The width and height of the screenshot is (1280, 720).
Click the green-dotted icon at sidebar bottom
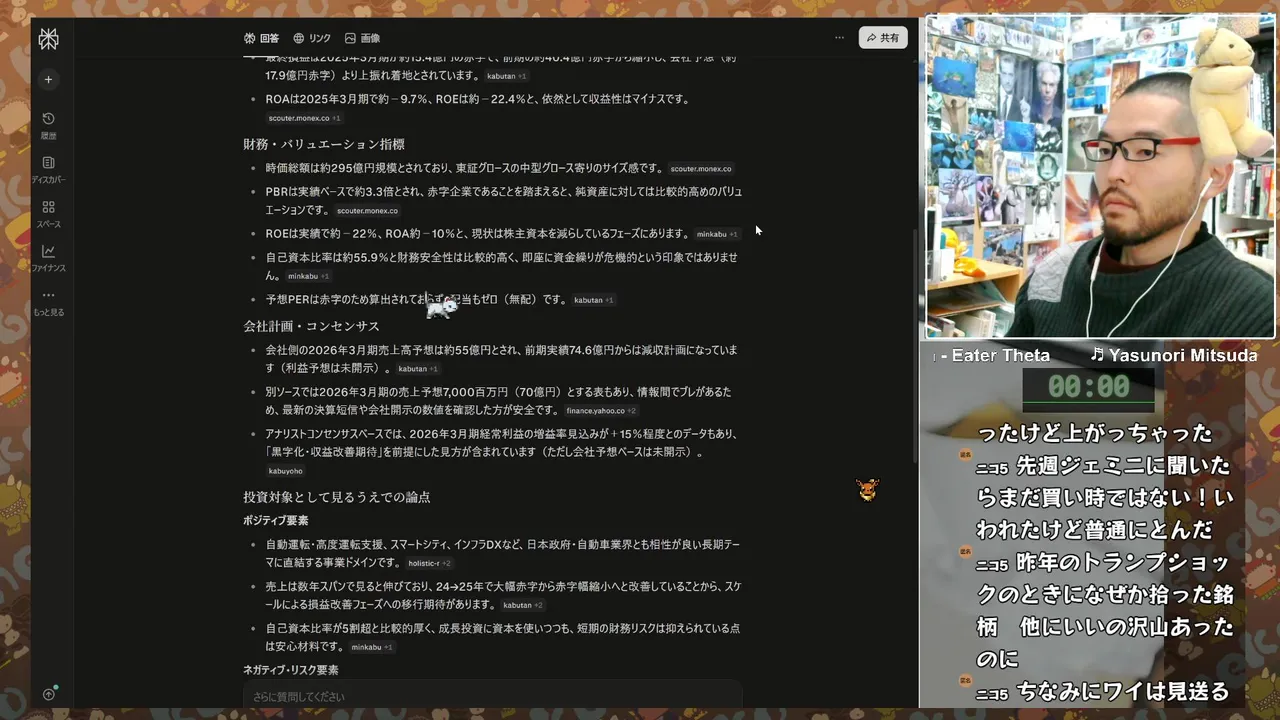(49, 693)
